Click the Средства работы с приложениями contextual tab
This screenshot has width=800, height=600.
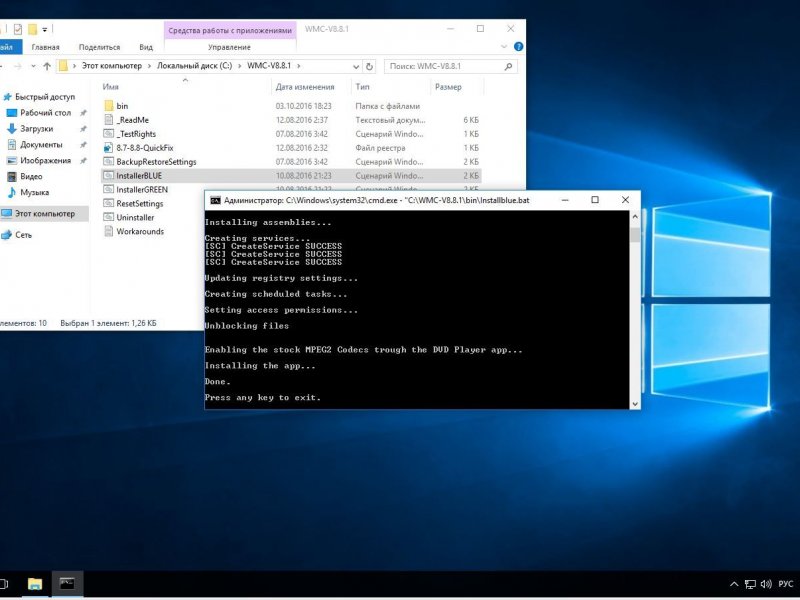coord(230,31)
